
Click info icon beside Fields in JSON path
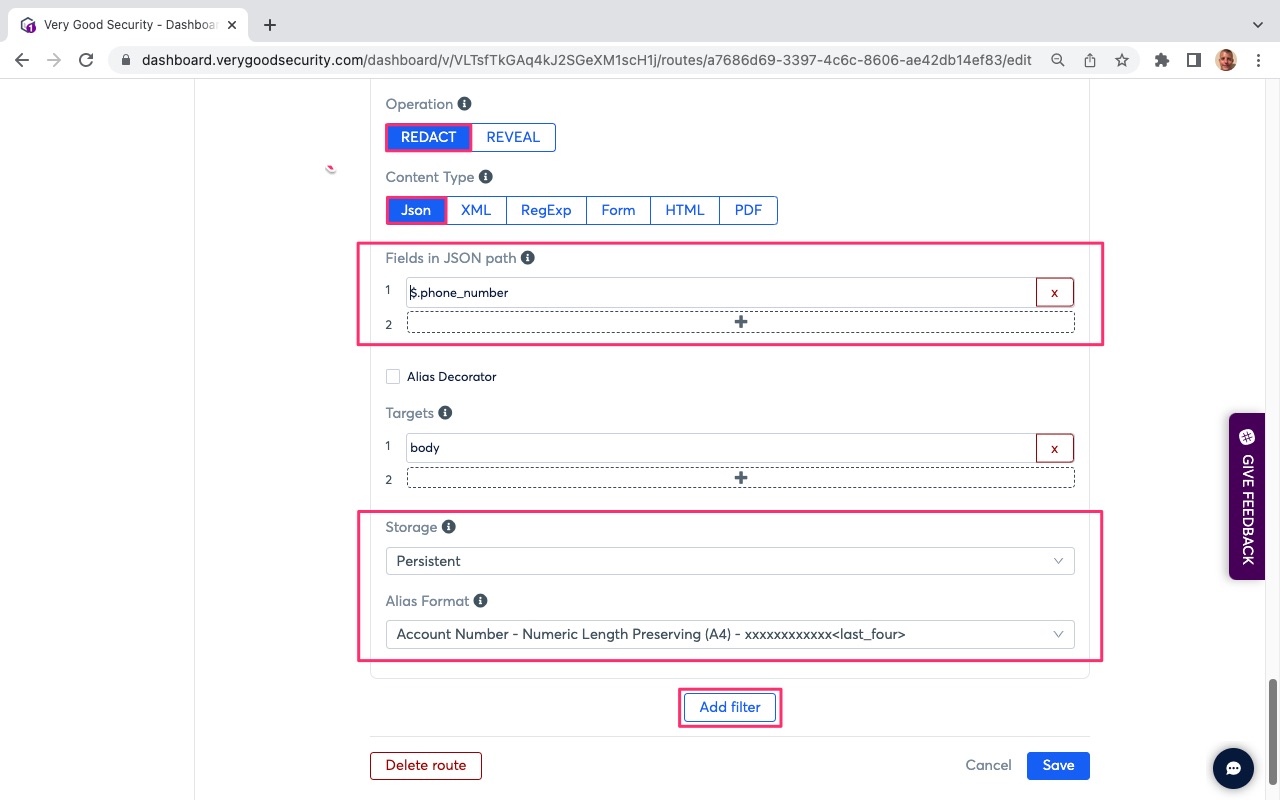tap(528, 258)
